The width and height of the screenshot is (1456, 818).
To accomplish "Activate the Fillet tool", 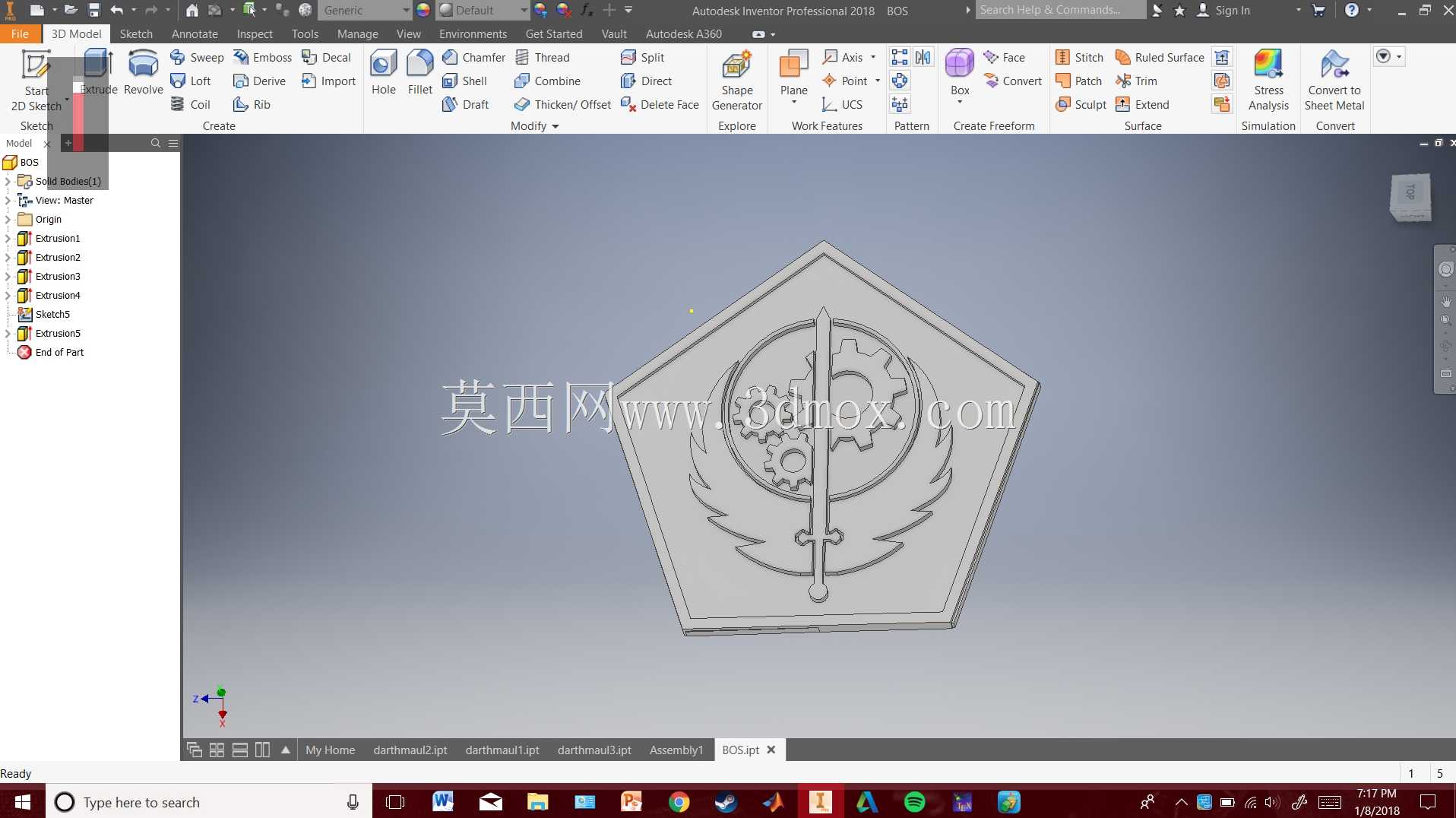I will coord(419,72).
